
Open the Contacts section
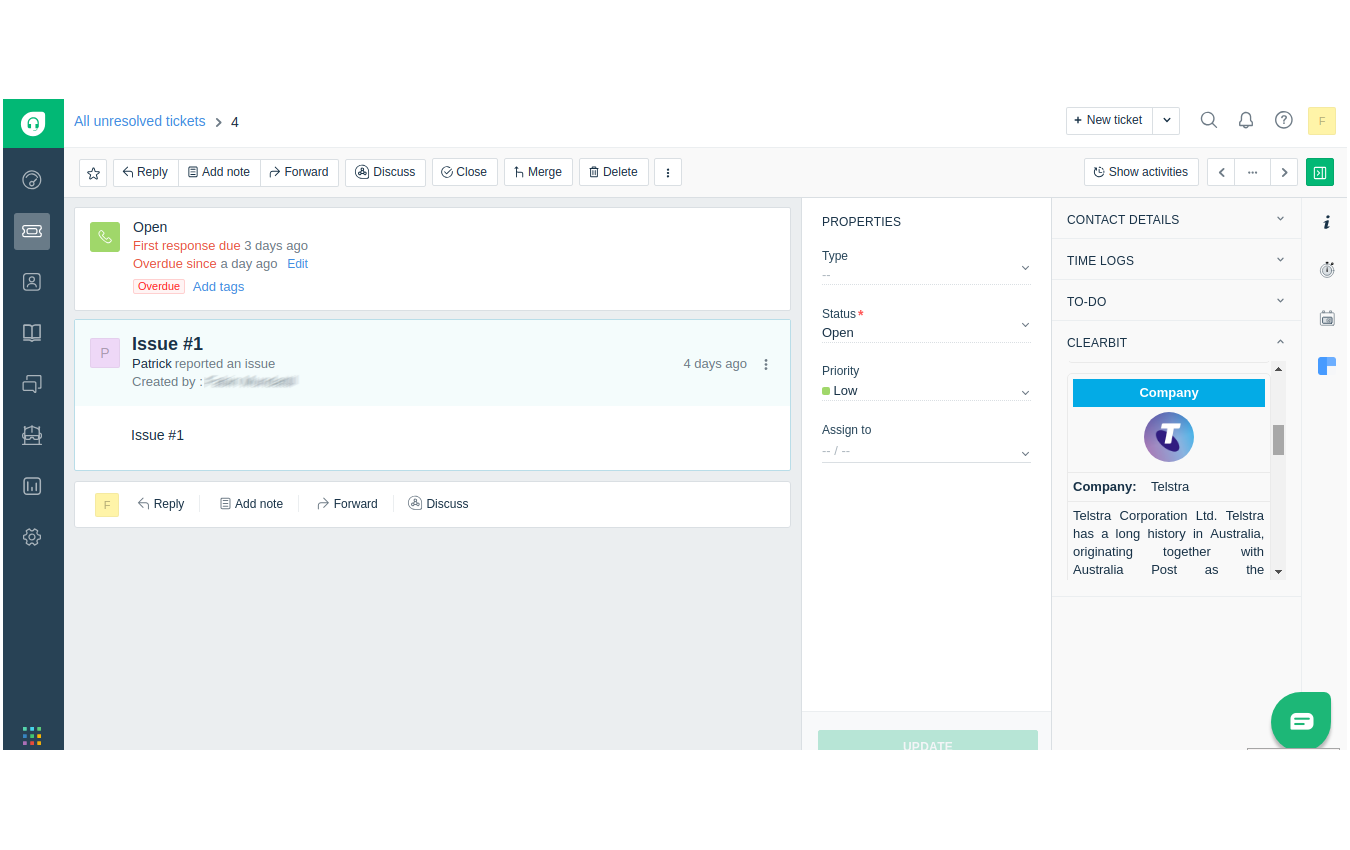pyautogui.click(x=32, y=281)
